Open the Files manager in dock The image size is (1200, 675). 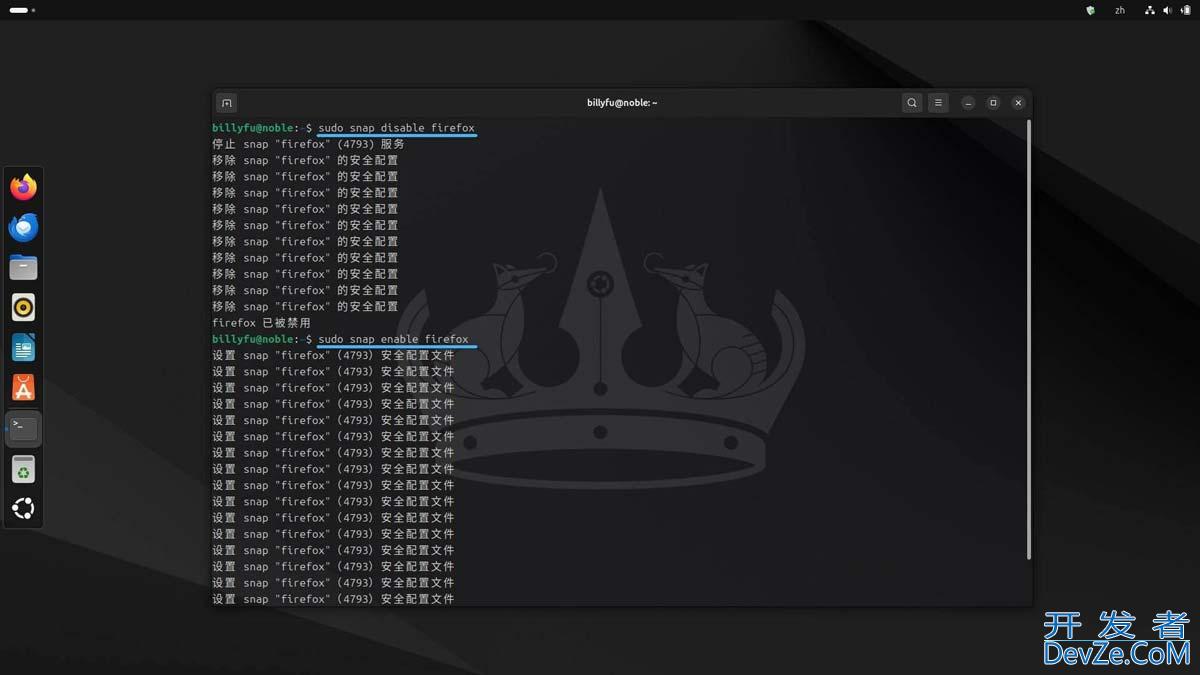23,267
